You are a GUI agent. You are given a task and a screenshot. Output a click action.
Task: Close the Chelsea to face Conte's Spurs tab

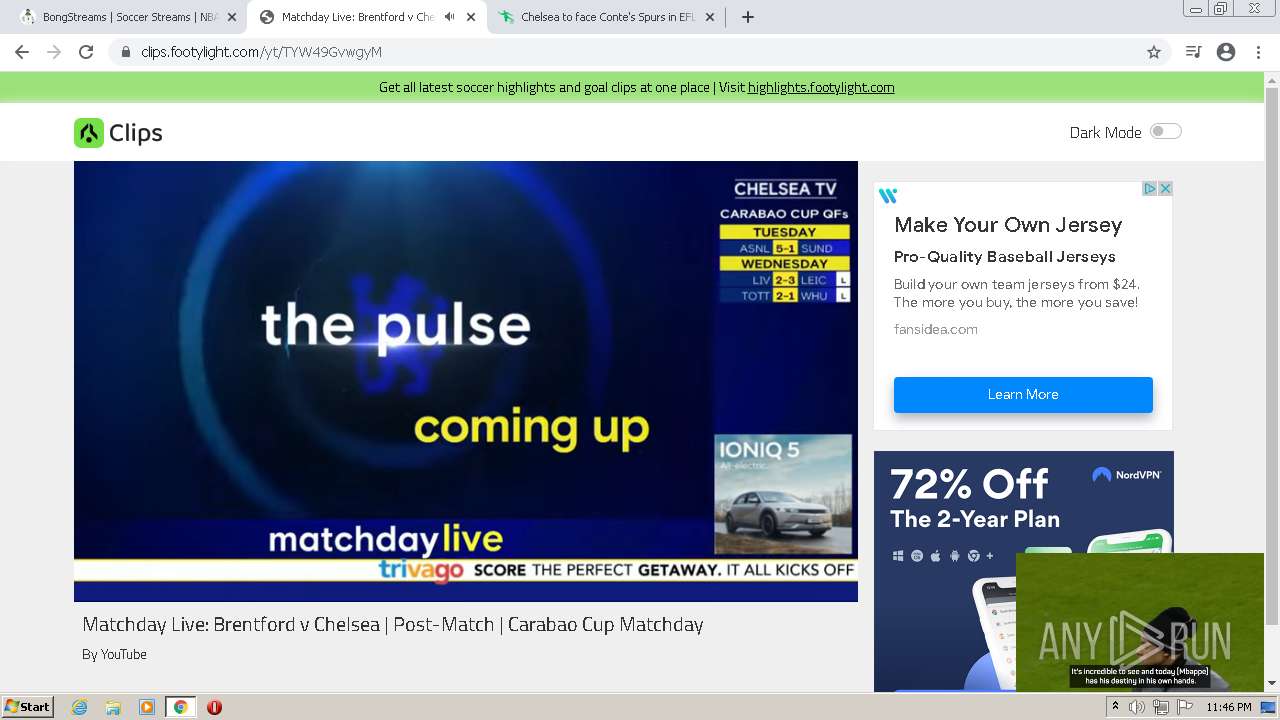710,17
